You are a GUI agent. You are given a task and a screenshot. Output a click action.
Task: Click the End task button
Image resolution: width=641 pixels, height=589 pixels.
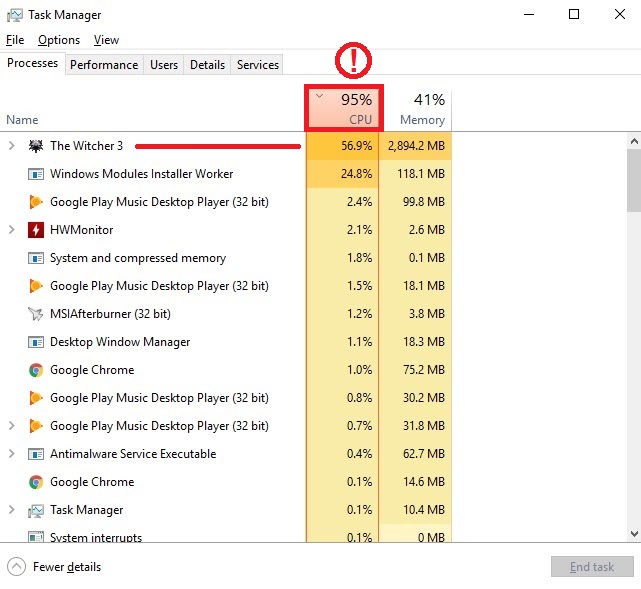592,567
